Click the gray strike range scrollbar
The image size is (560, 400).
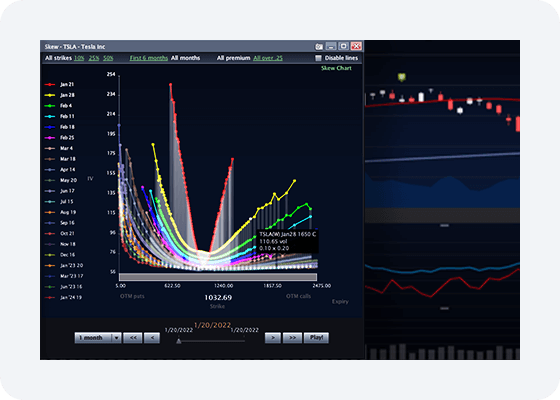218,277
